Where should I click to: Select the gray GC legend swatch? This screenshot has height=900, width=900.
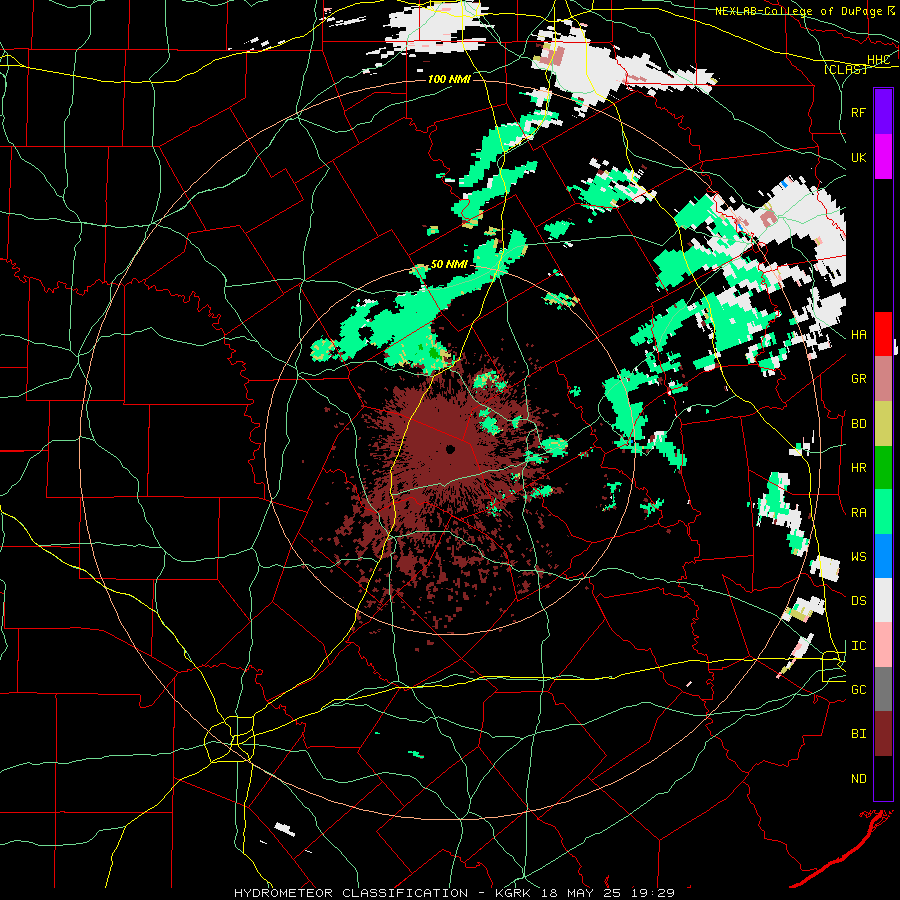tap(883, 689)
